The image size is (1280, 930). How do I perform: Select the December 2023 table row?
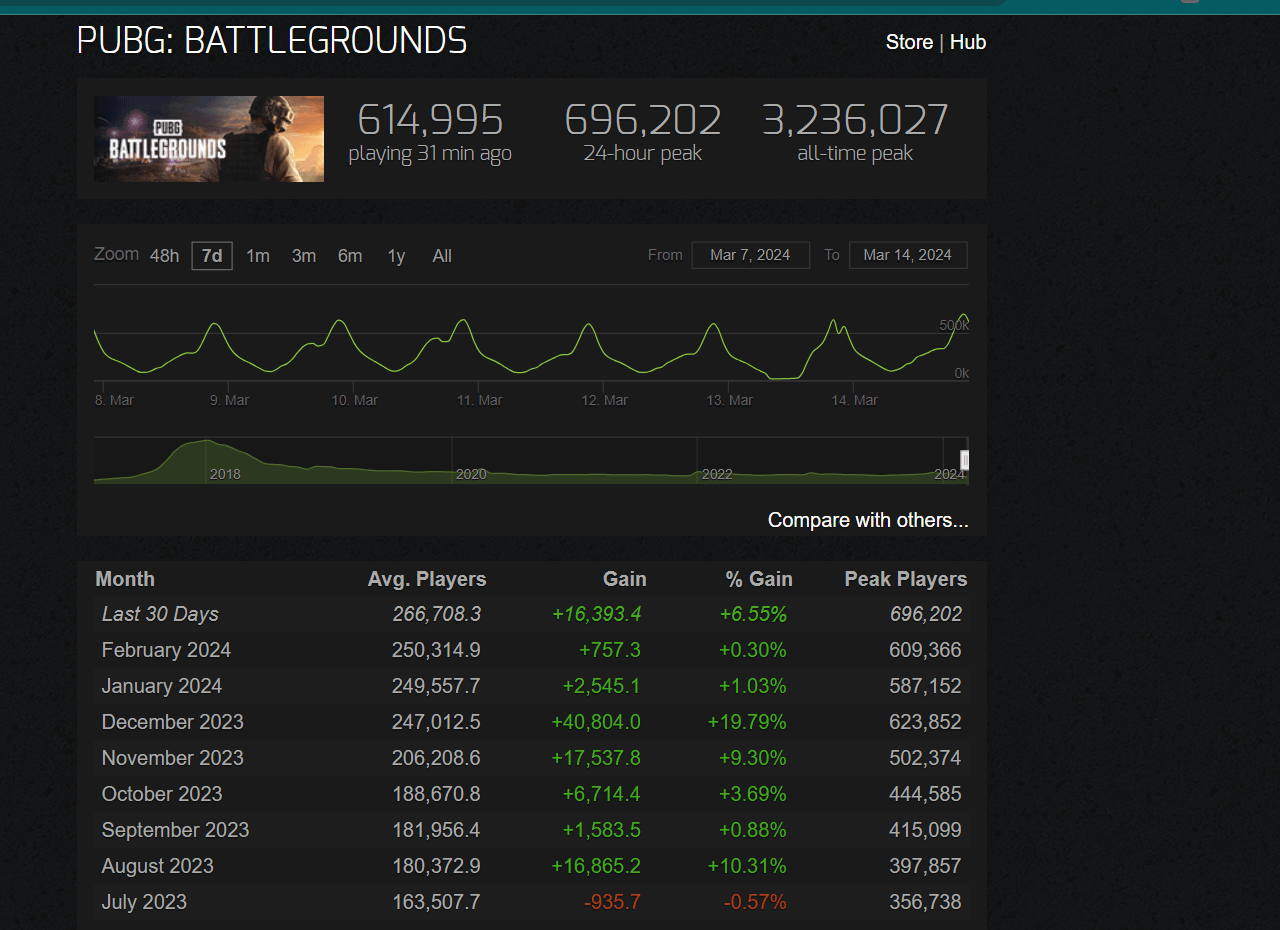coord(530,722)
